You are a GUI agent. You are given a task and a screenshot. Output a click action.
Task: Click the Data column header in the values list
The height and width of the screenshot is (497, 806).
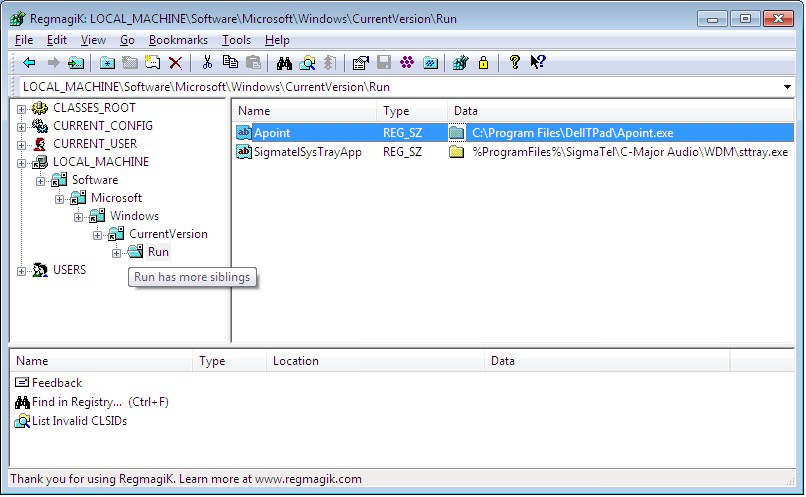pos(621,111)
